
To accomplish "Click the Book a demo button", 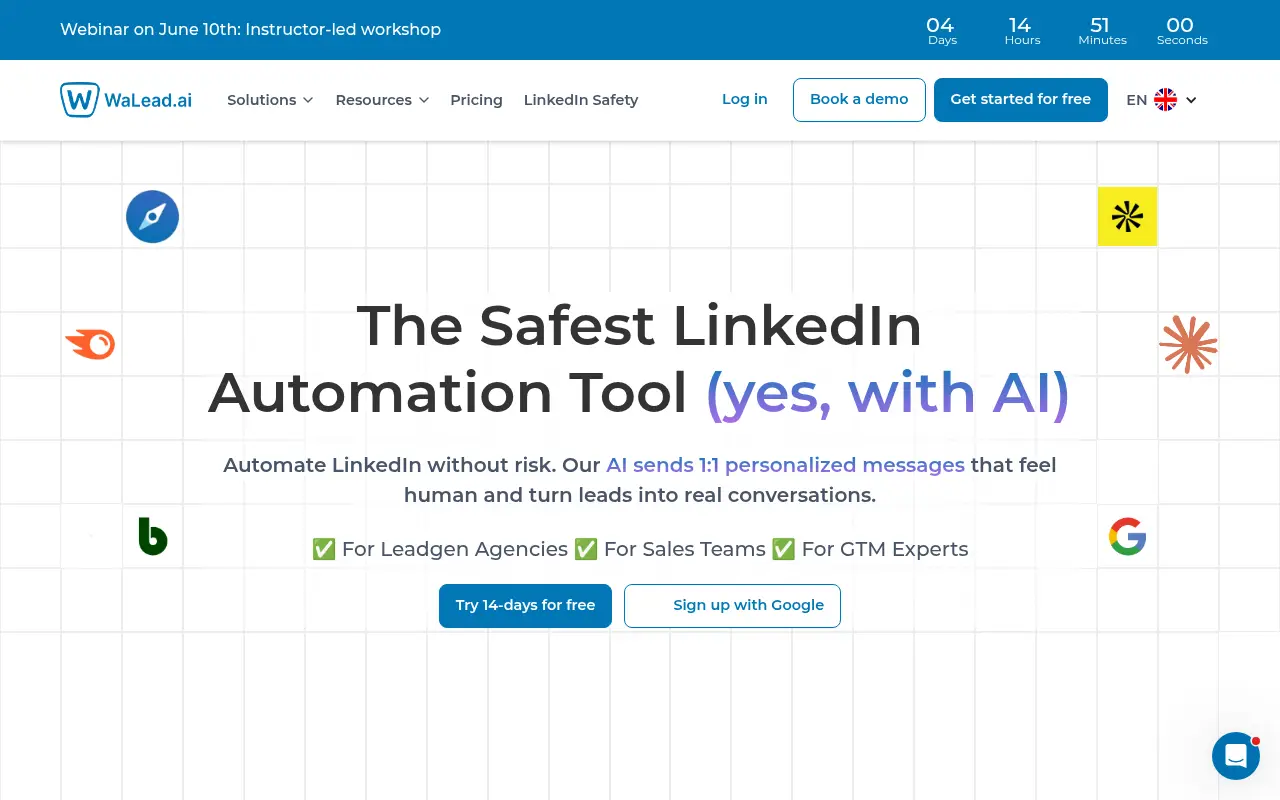I will click(859, 100).
